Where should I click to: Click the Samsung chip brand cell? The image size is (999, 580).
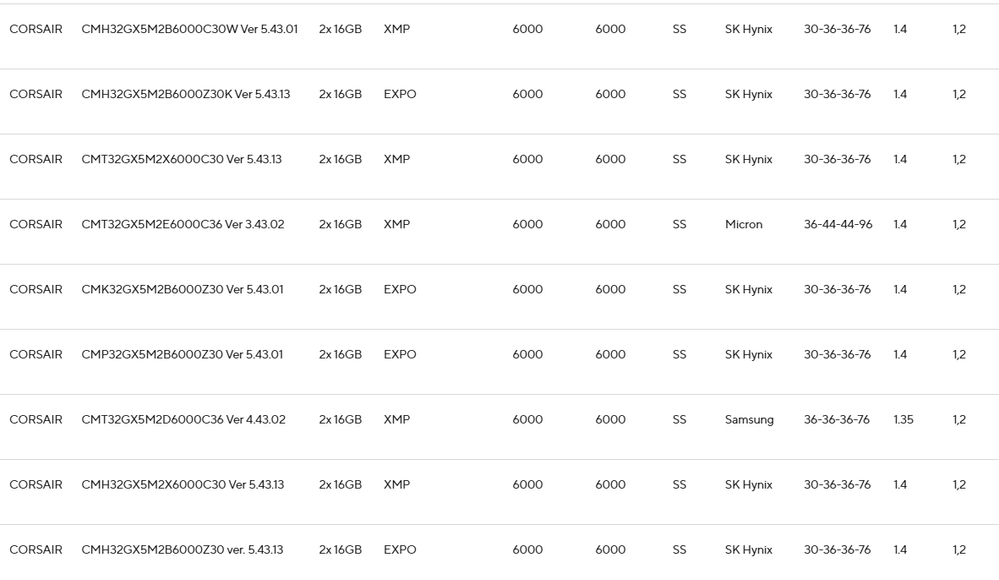[749, 419]
